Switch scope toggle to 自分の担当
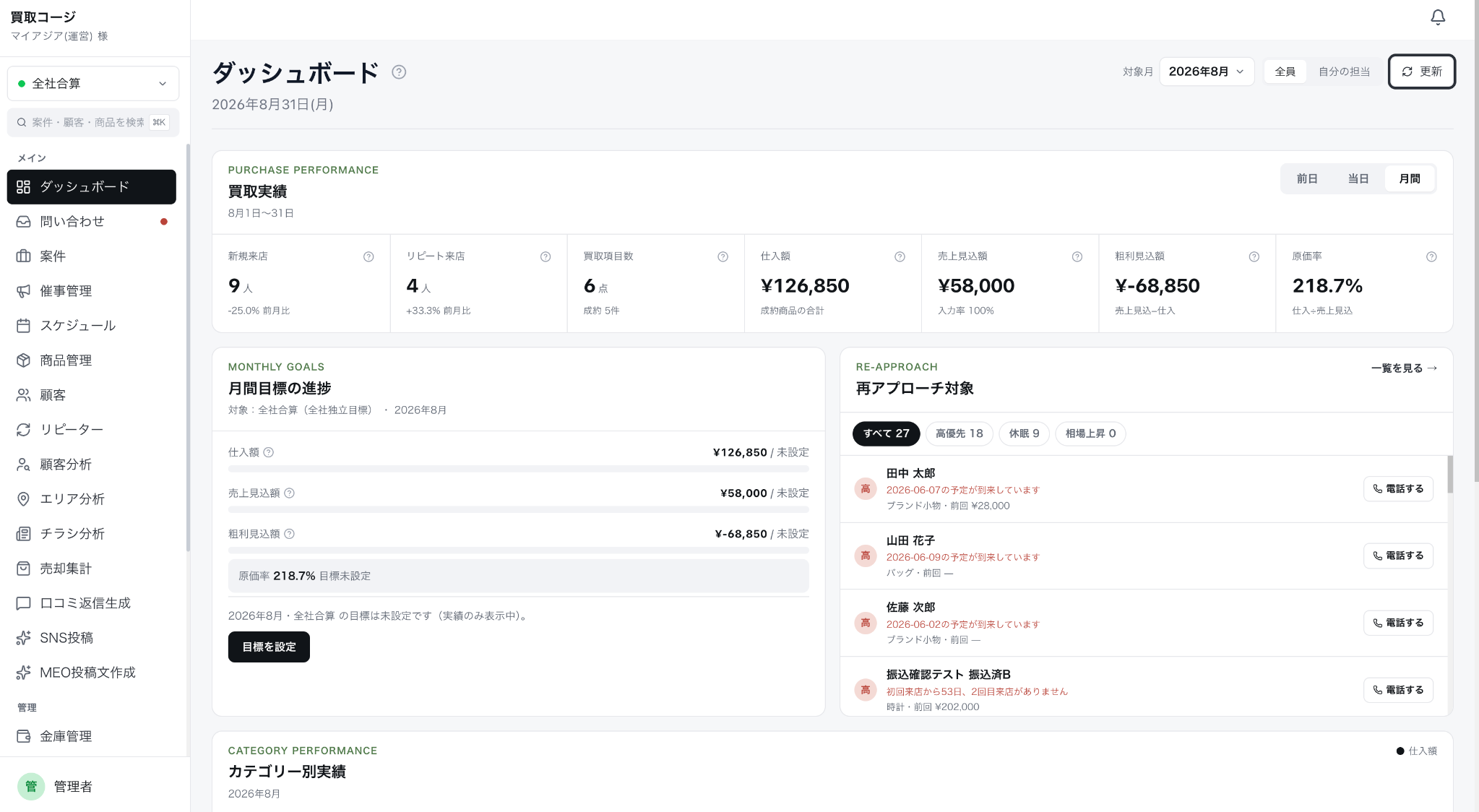Screen dimensions: 1479x812 (x=1344, y=72)
